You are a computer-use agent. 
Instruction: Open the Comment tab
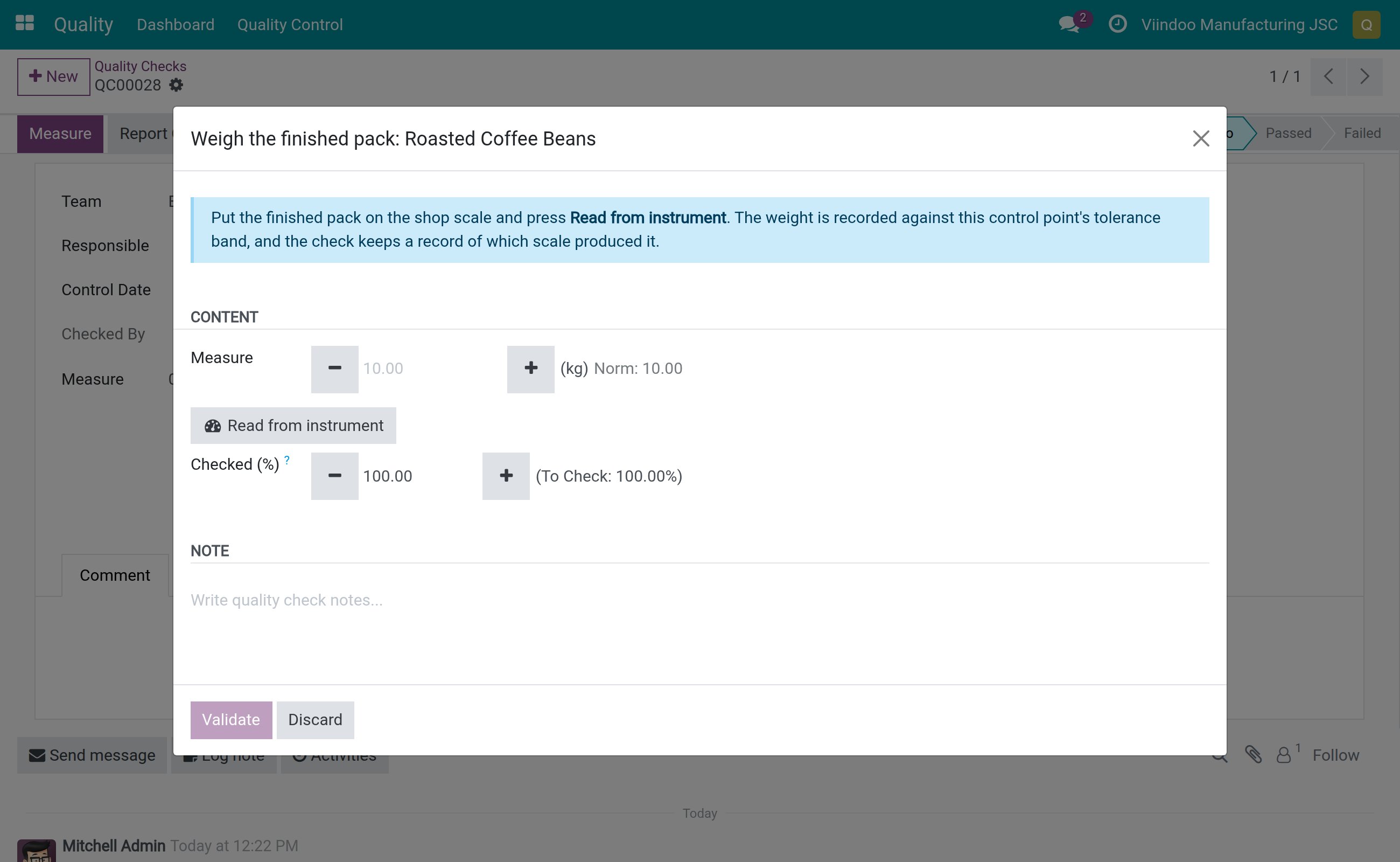click(115, 575)
